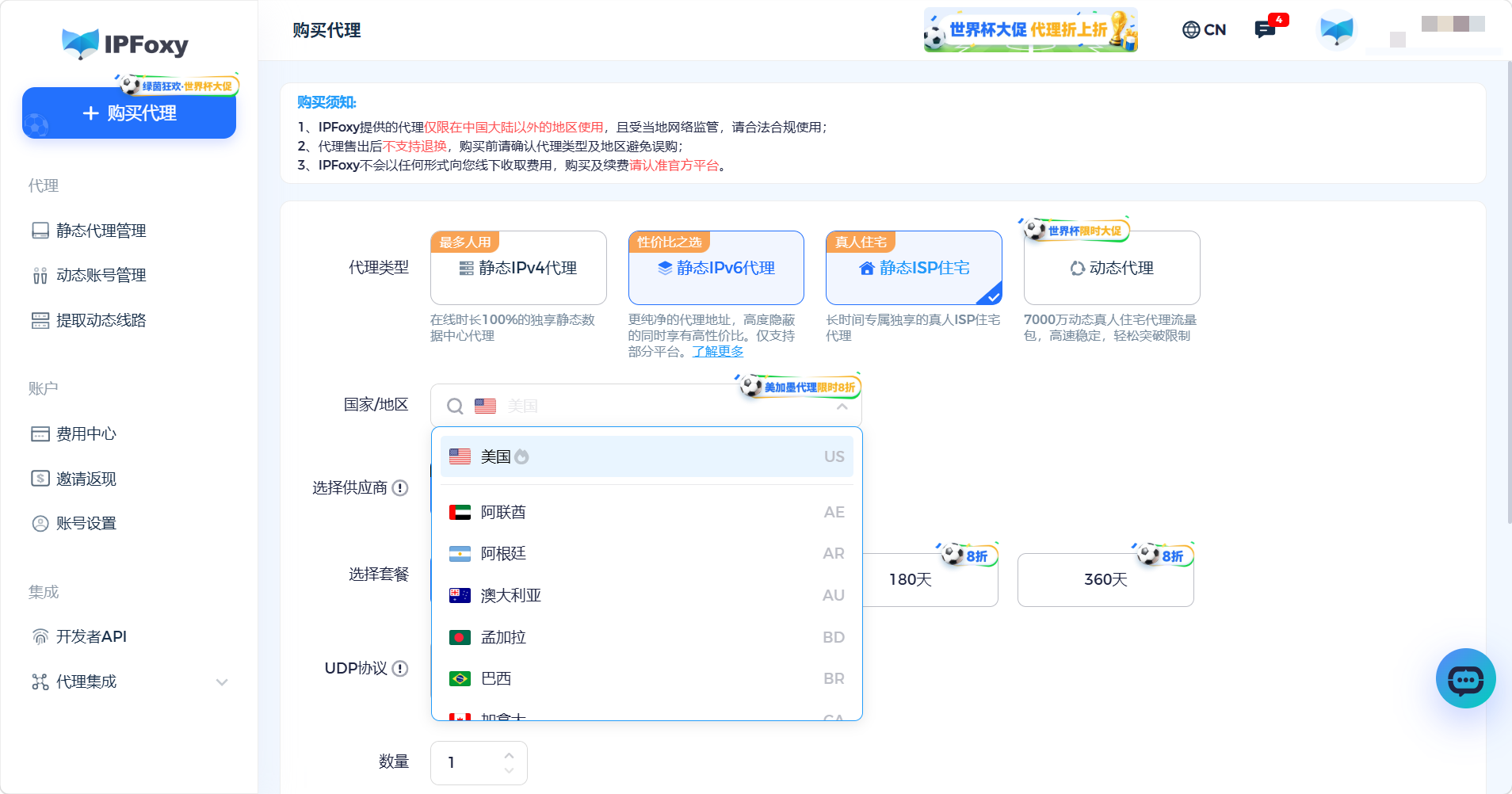Select 静态IPv4代理 proxy type

pyautogui.click(x=518, y=268)
